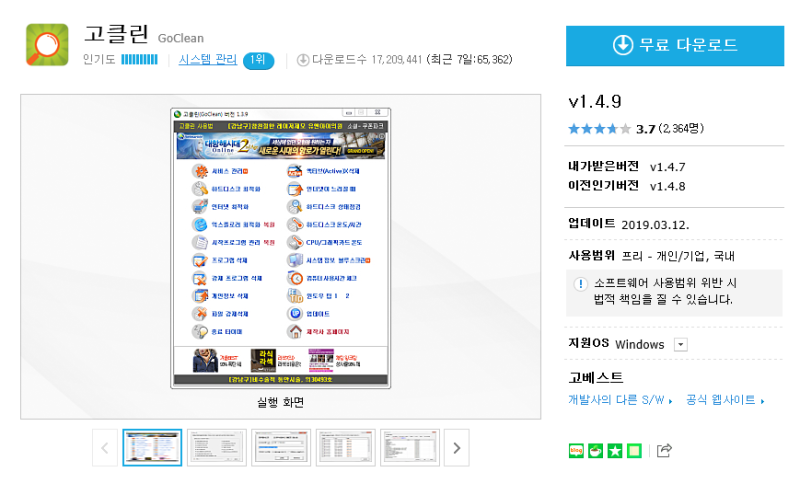Open the 고베스트 heading link
Image resolution: width=800 pixels, height=495 pixels.
[595, 378]
